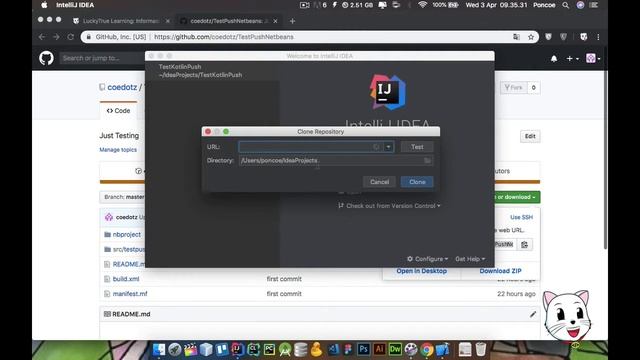640x360 pixels.
Task: Open Photoshop from the dock
Action: (363, 349)
